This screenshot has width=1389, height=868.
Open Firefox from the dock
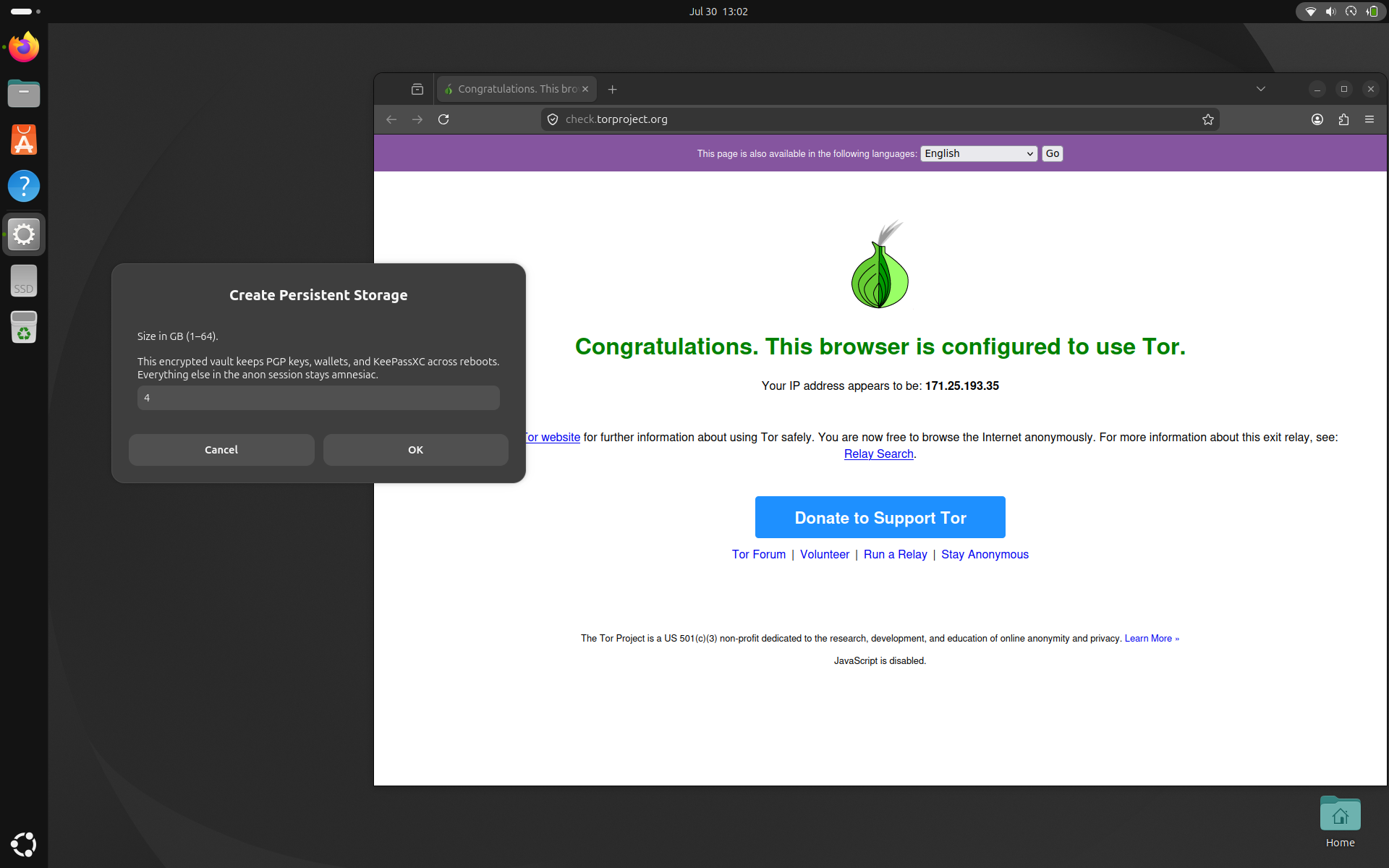coord(24,48)
